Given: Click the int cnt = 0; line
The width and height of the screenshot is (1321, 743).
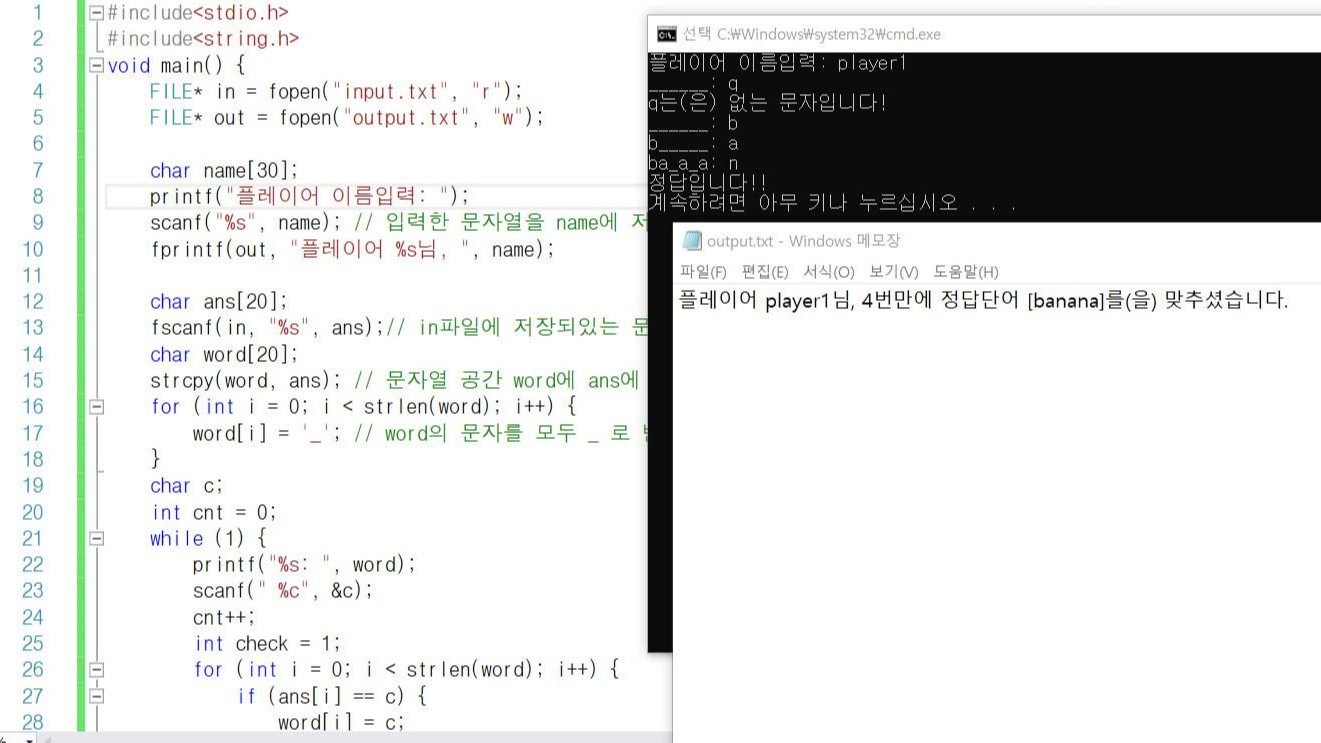Looking at the screenshot, I should tap(213, 512).
